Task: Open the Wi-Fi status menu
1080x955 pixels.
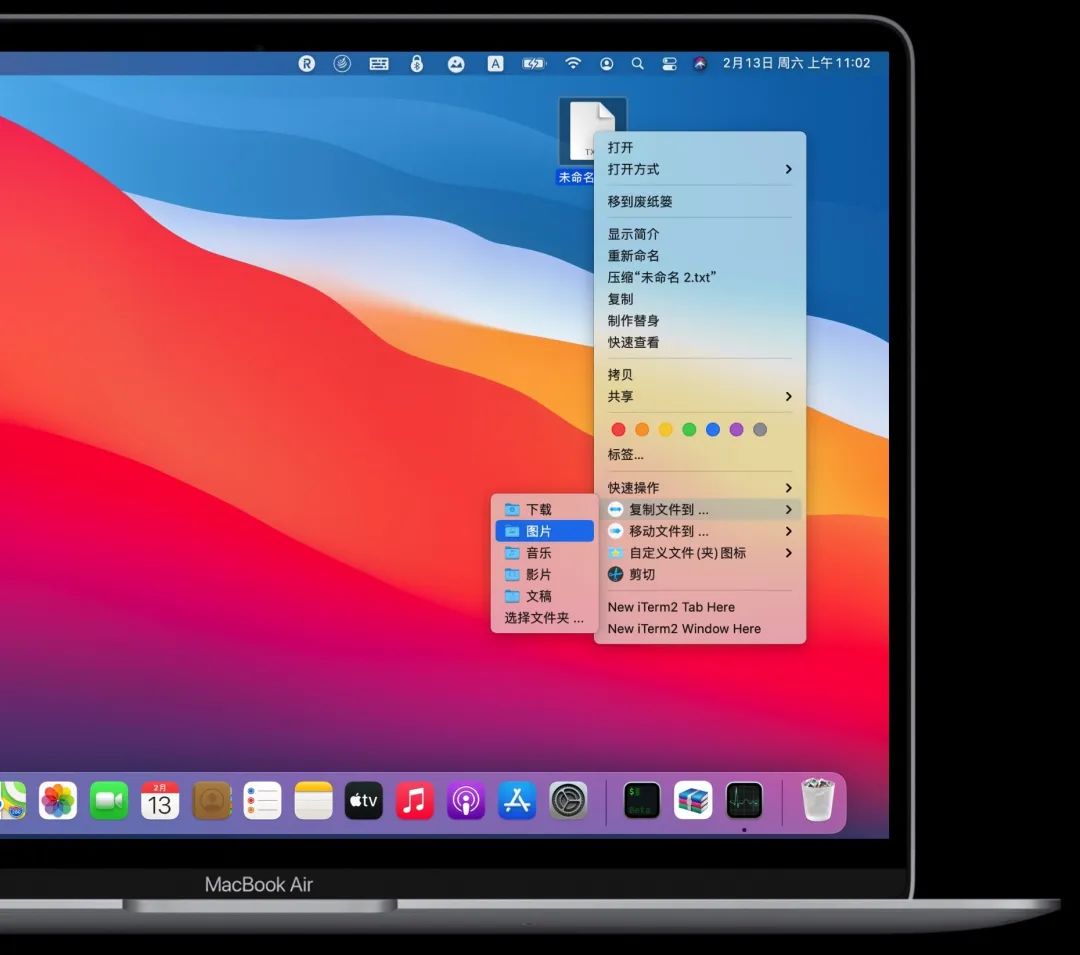Action: click(572, 63)
